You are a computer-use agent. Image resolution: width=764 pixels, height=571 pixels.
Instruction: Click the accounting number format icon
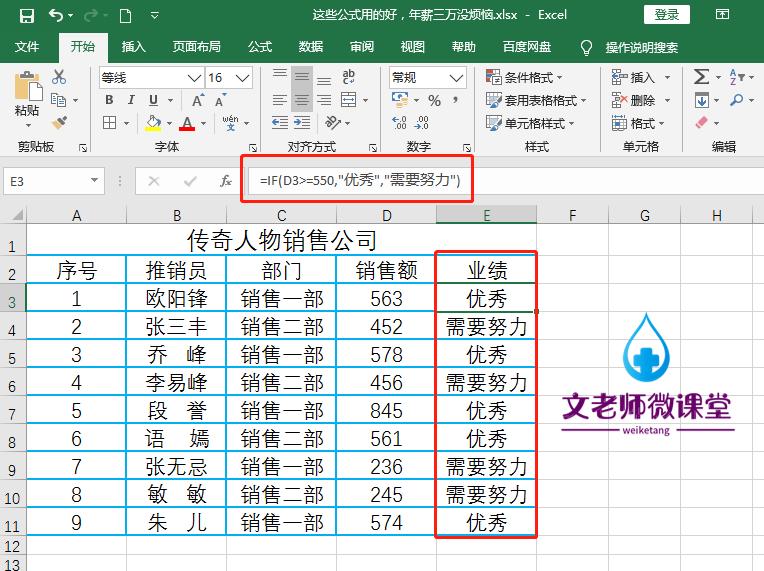(400, 100)
